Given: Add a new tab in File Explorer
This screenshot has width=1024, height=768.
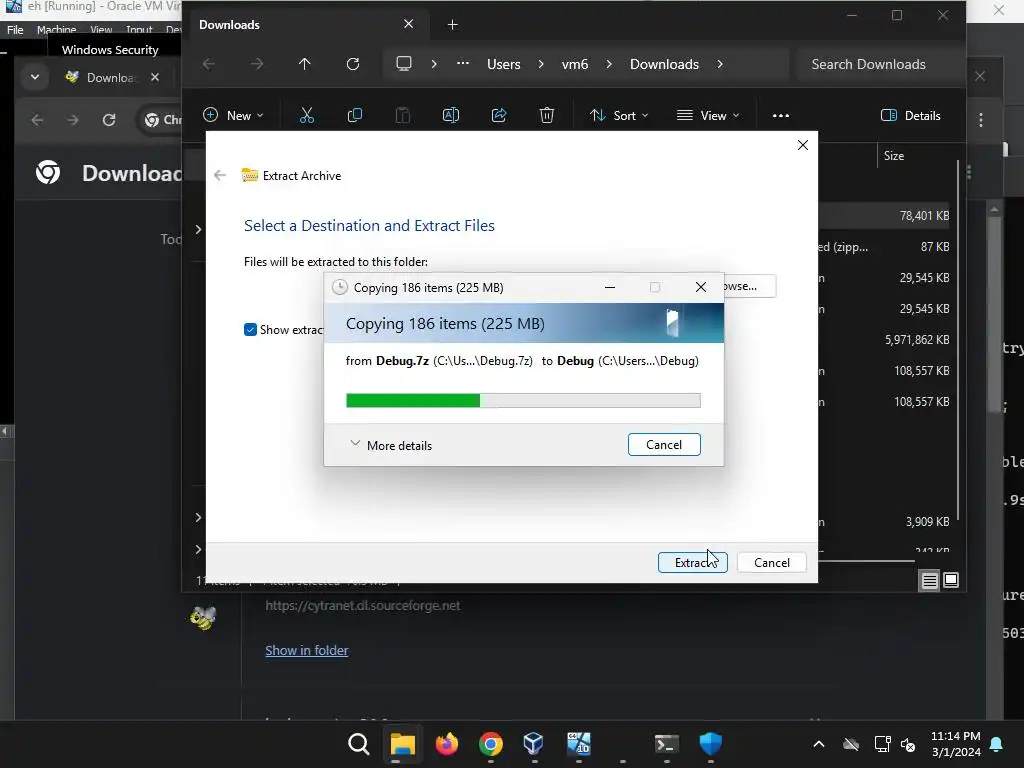Looking at the screenshot, I should pyautogui.click(x=453, y=25).
